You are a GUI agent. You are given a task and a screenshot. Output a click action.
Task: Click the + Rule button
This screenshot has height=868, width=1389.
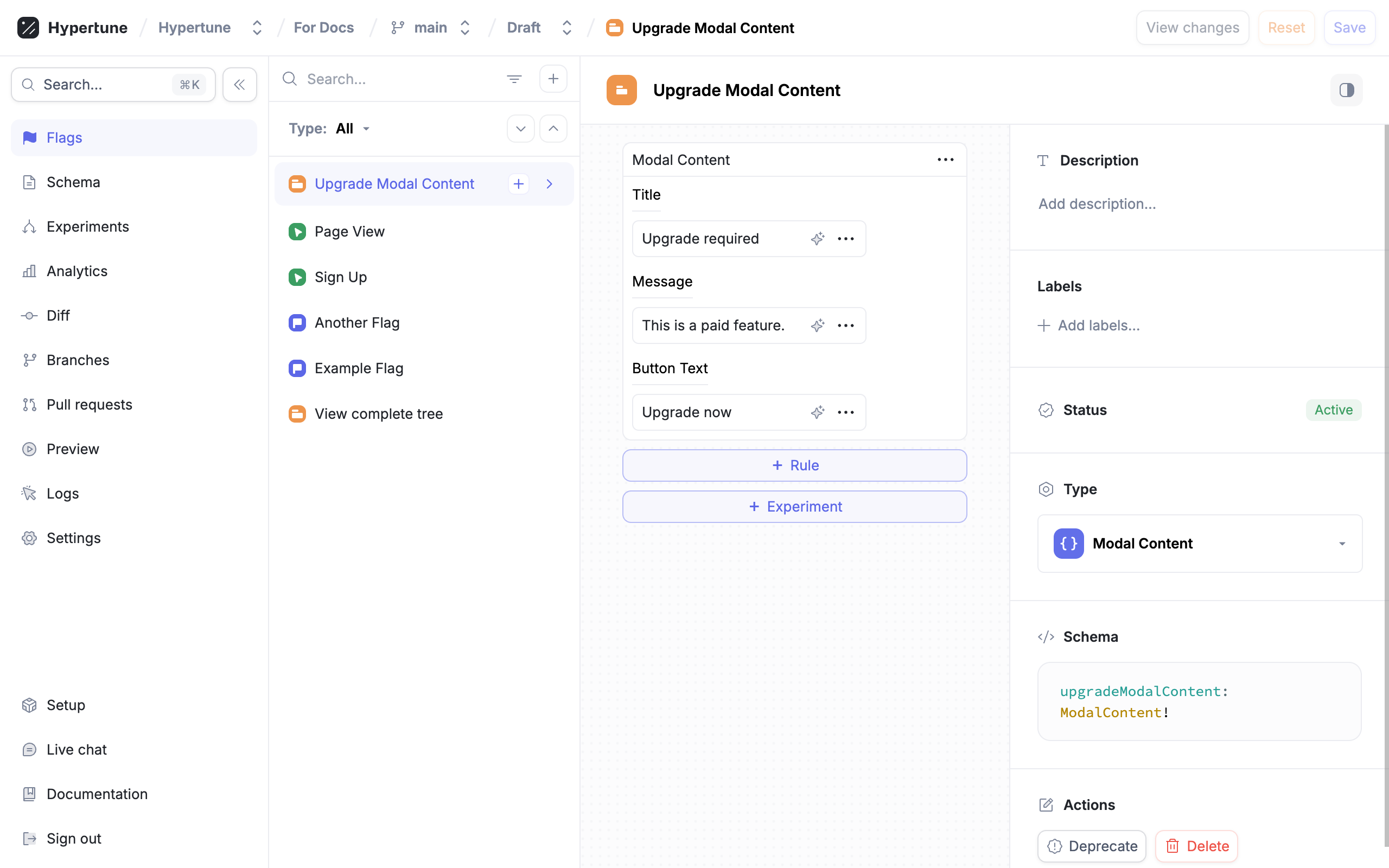(x=794, y=465)
